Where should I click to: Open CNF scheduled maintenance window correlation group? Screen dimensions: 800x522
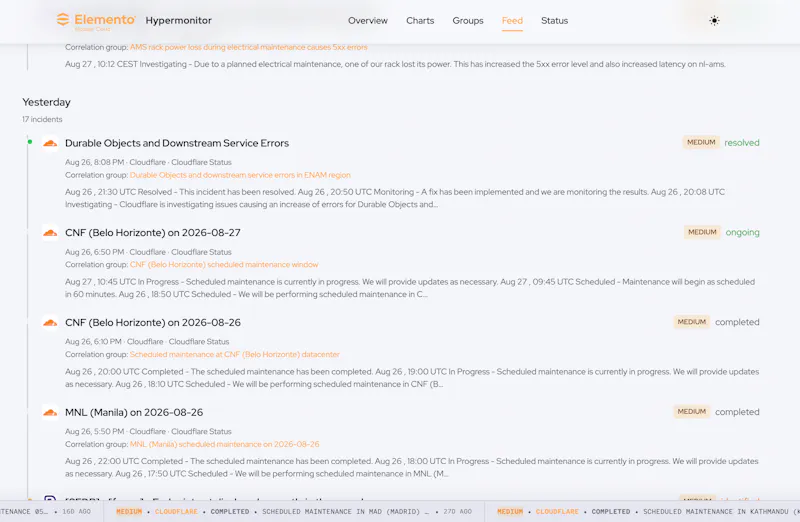224,264
